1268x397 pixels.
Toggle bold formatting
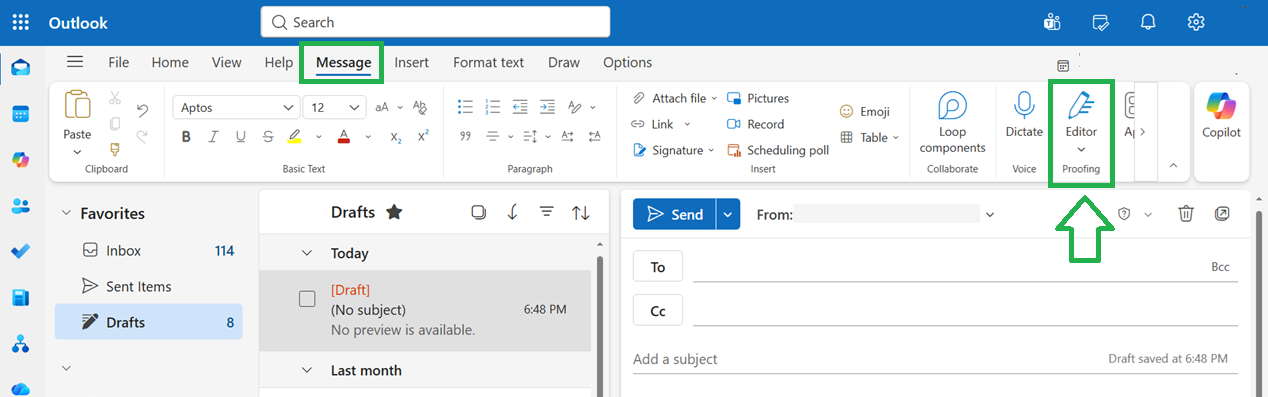click(x=186, y=137)
